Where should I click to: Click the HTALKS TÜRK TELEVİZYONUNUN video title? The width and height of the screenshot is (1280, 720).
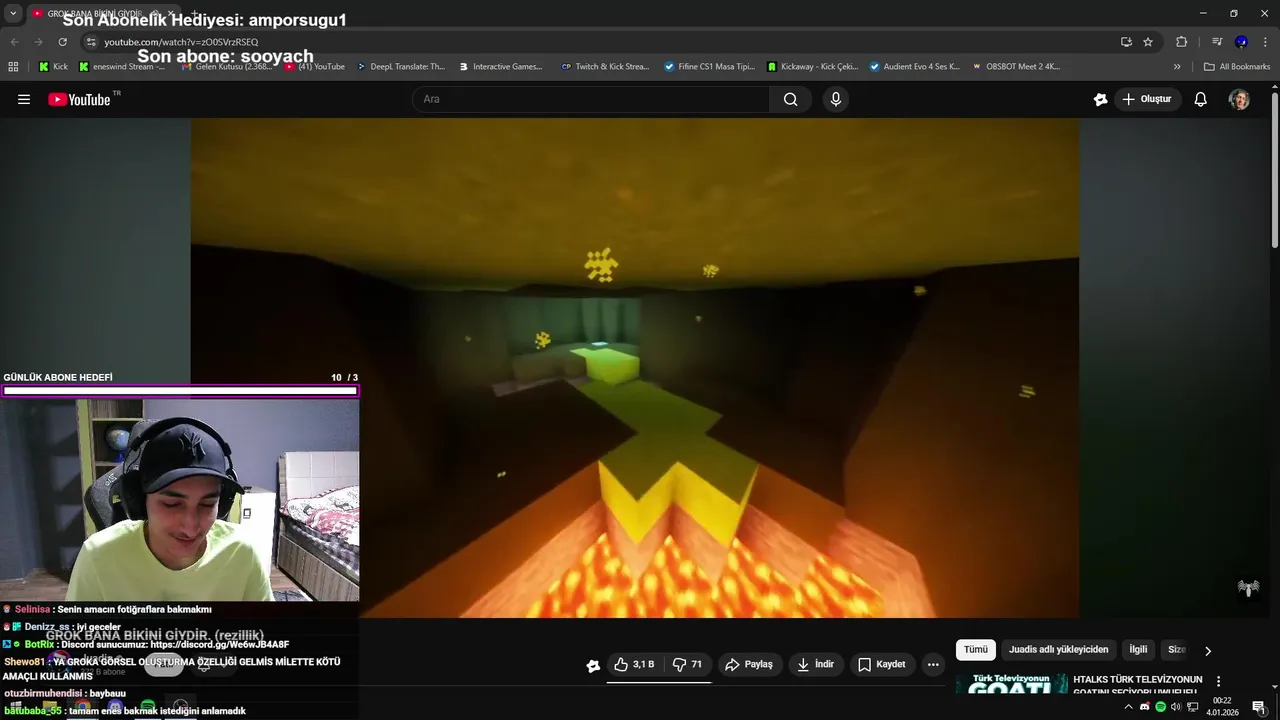(1138, 685)
